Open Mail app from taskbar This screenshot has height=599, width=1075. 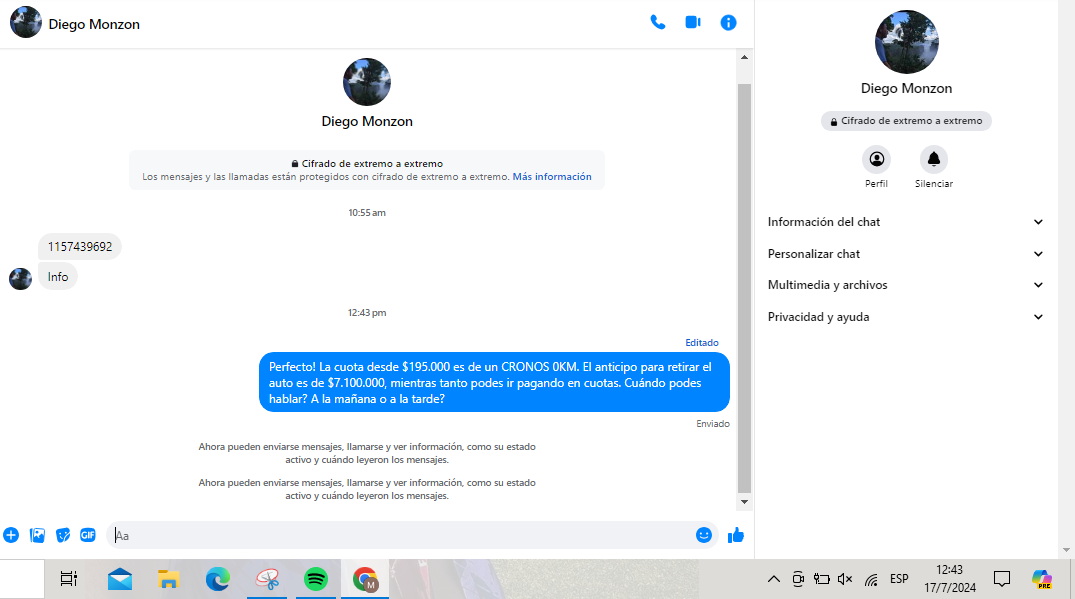120,579
